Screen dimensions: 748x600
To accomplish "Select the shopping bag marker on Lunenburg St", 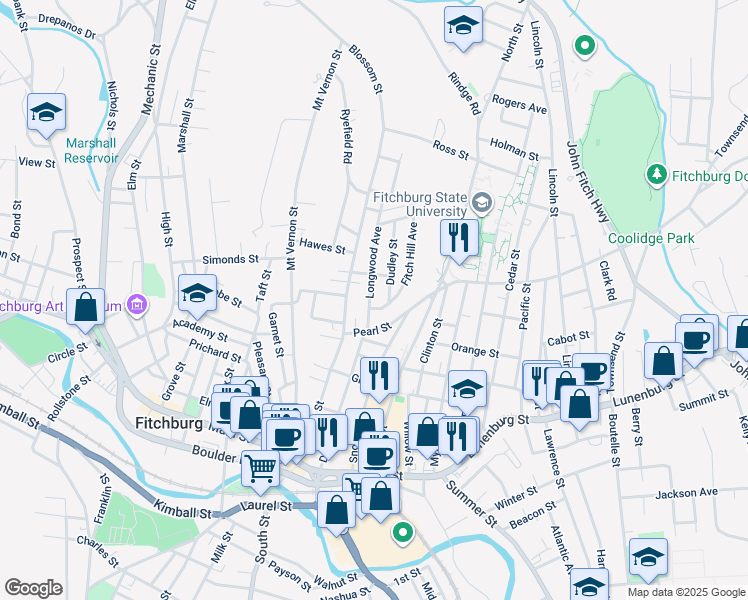I will click(x=579, y=403).
